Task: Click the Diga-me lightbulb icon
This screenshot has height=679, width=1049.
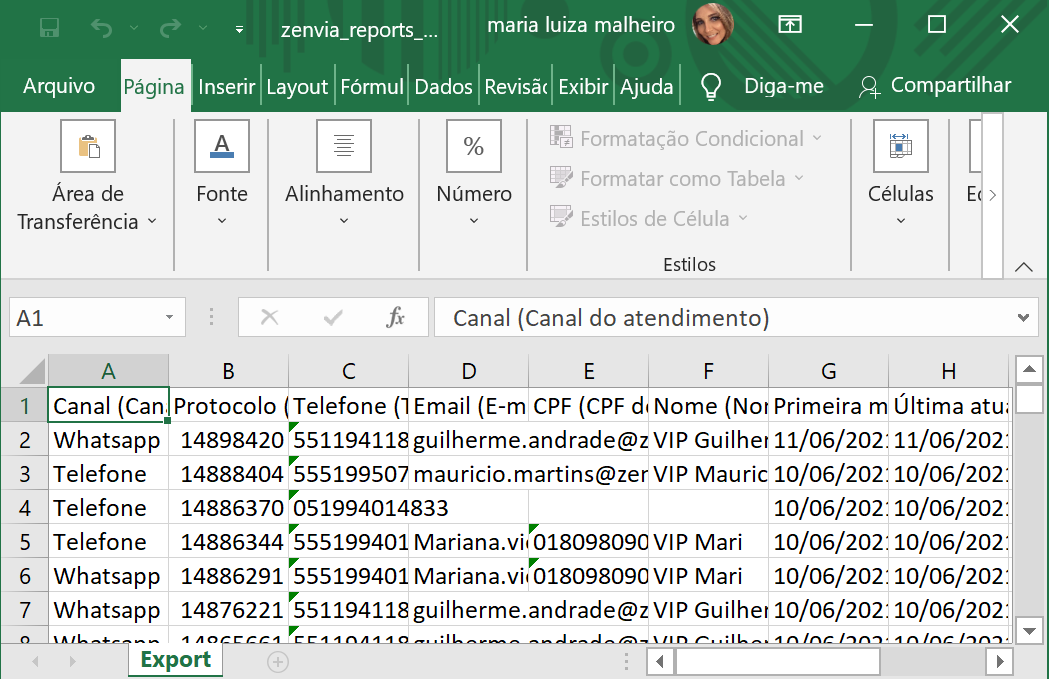Action: click(710, 86)
